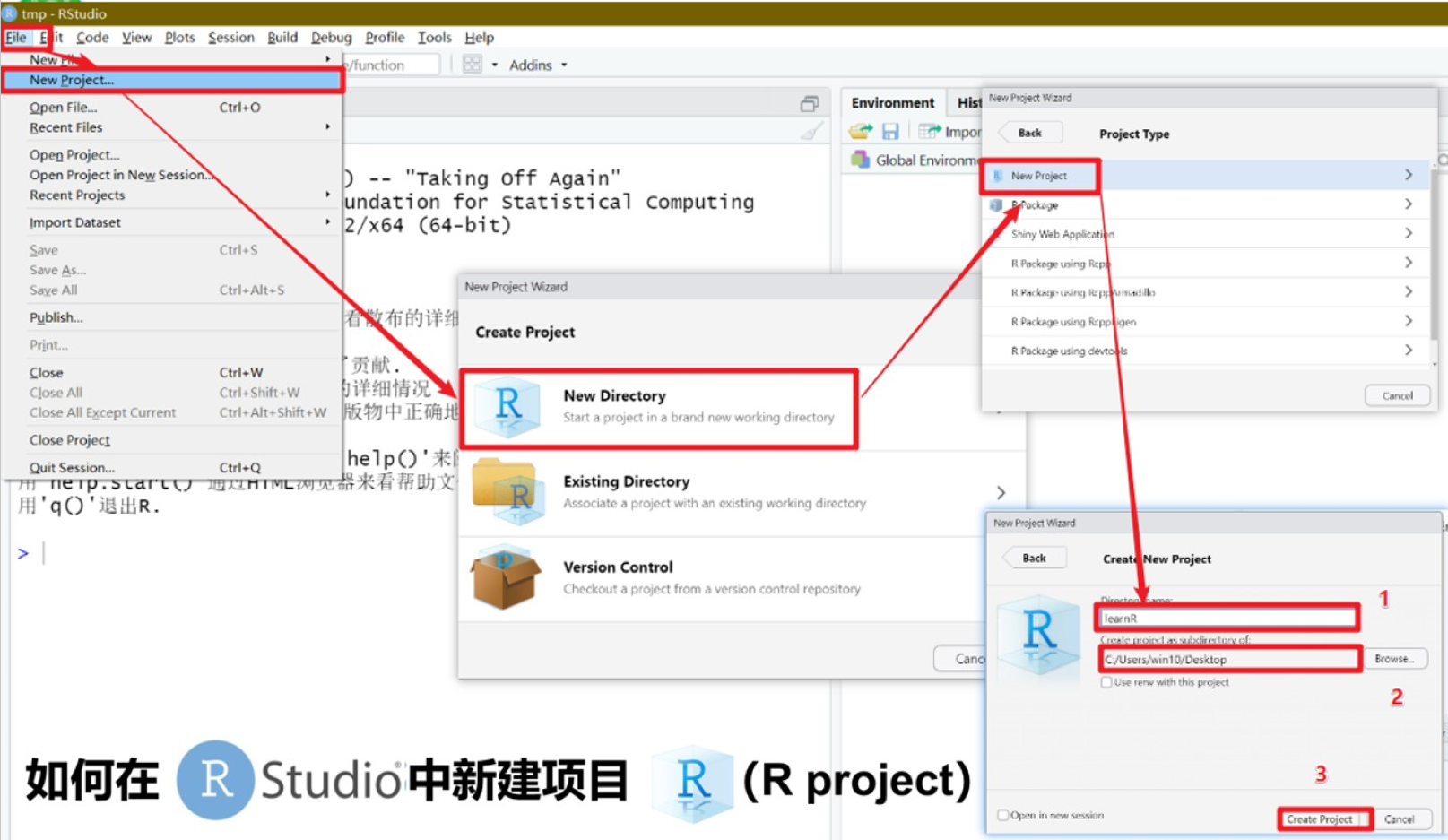Image resolution: width=1448 pixels, height=840 pixels.
Task: Open the Addins dropdown
Action: [x=538, y=65]
